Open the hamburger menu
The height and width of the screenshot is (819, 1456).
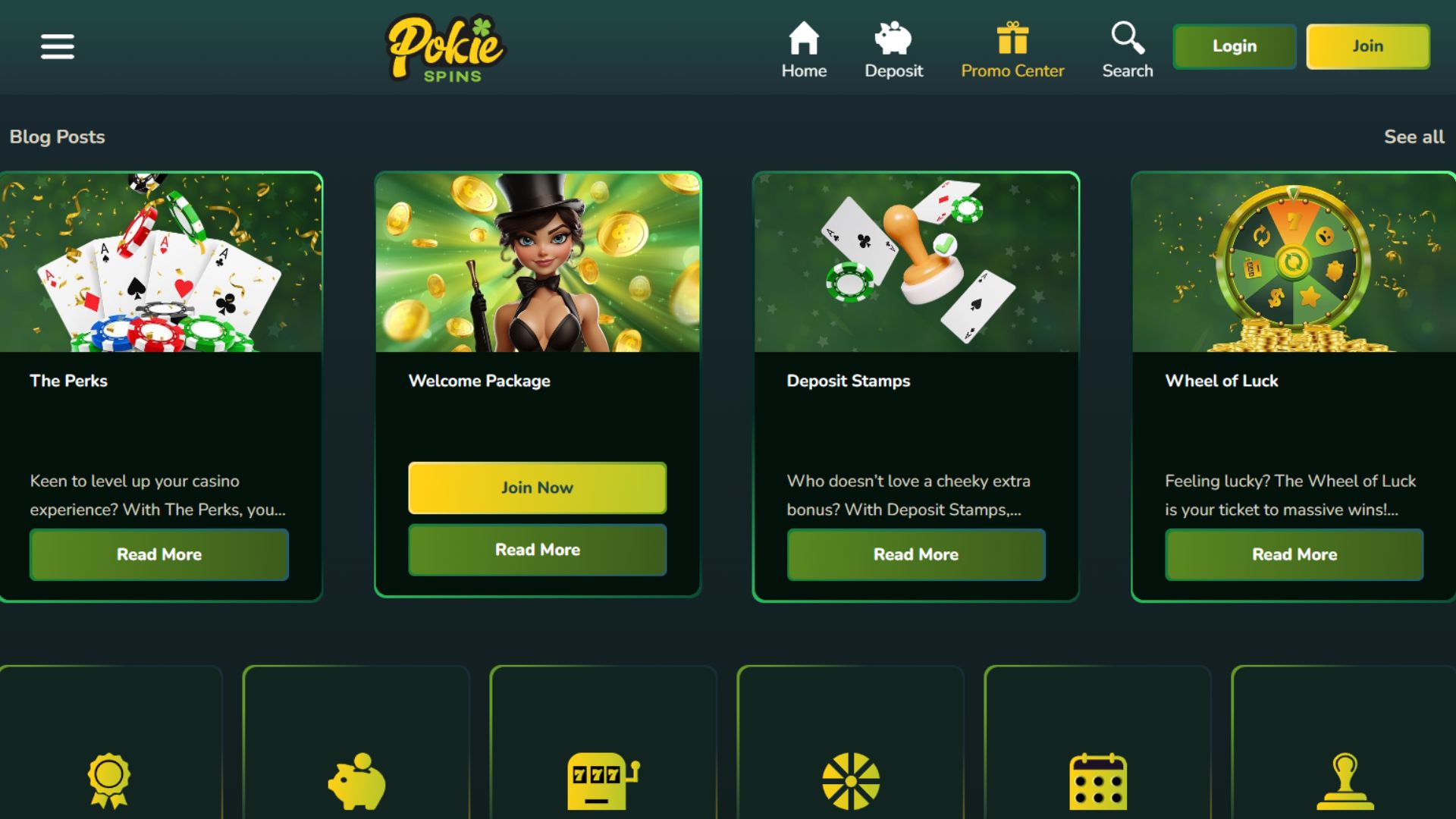tap(57, 46)
